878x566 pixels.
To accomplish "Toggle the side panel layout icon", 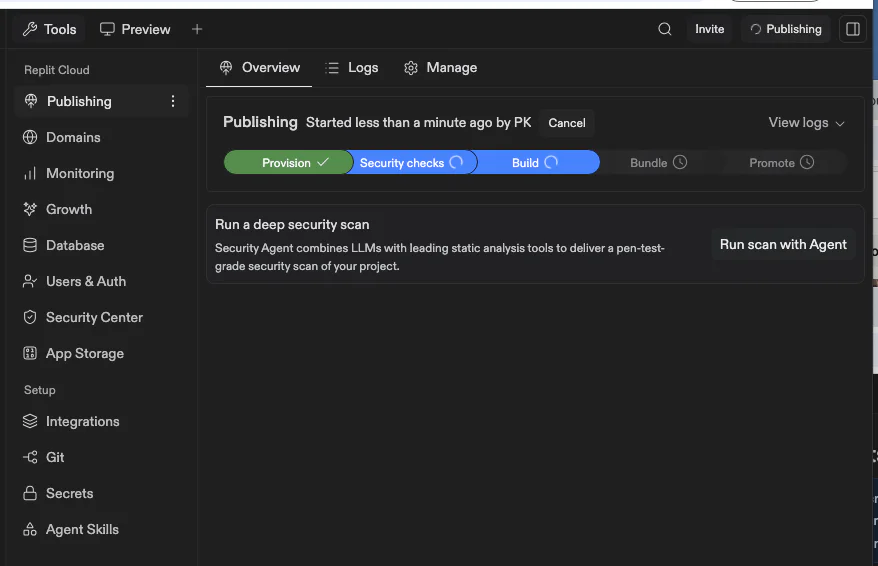I will [x=853, y=29].
